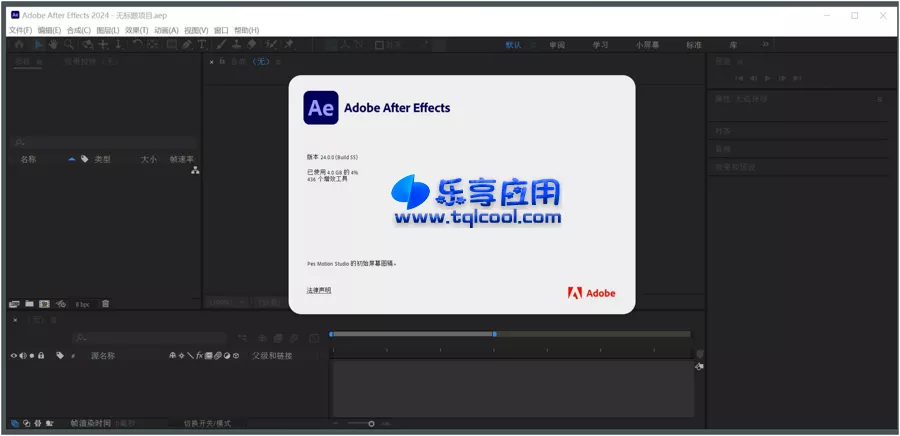Click the label tag column in the timeline
Image resolution: width=900 pixels, height=436 pixels.
pos(60,356)
